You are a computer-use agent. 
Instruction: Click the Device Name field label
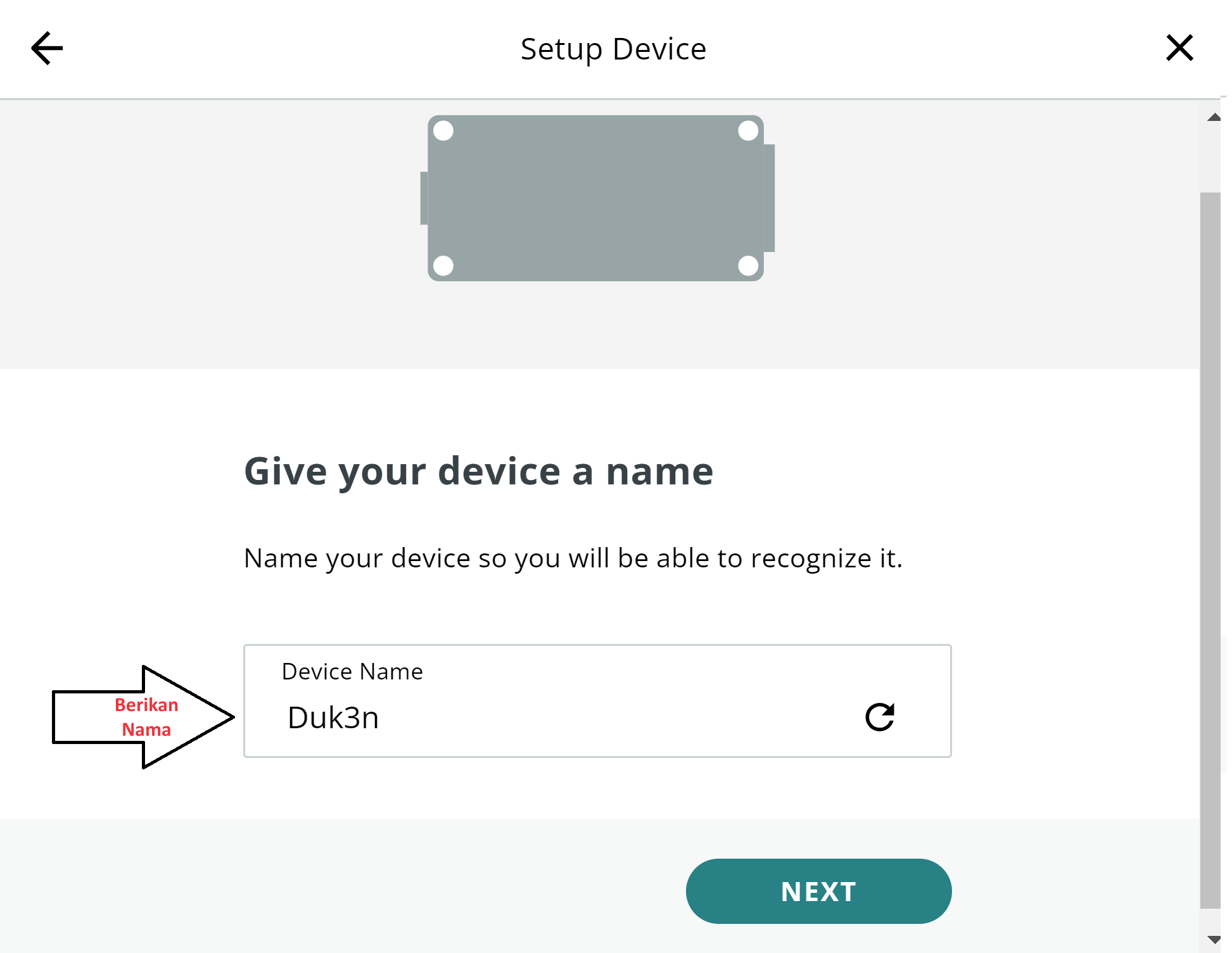[352, 671]
